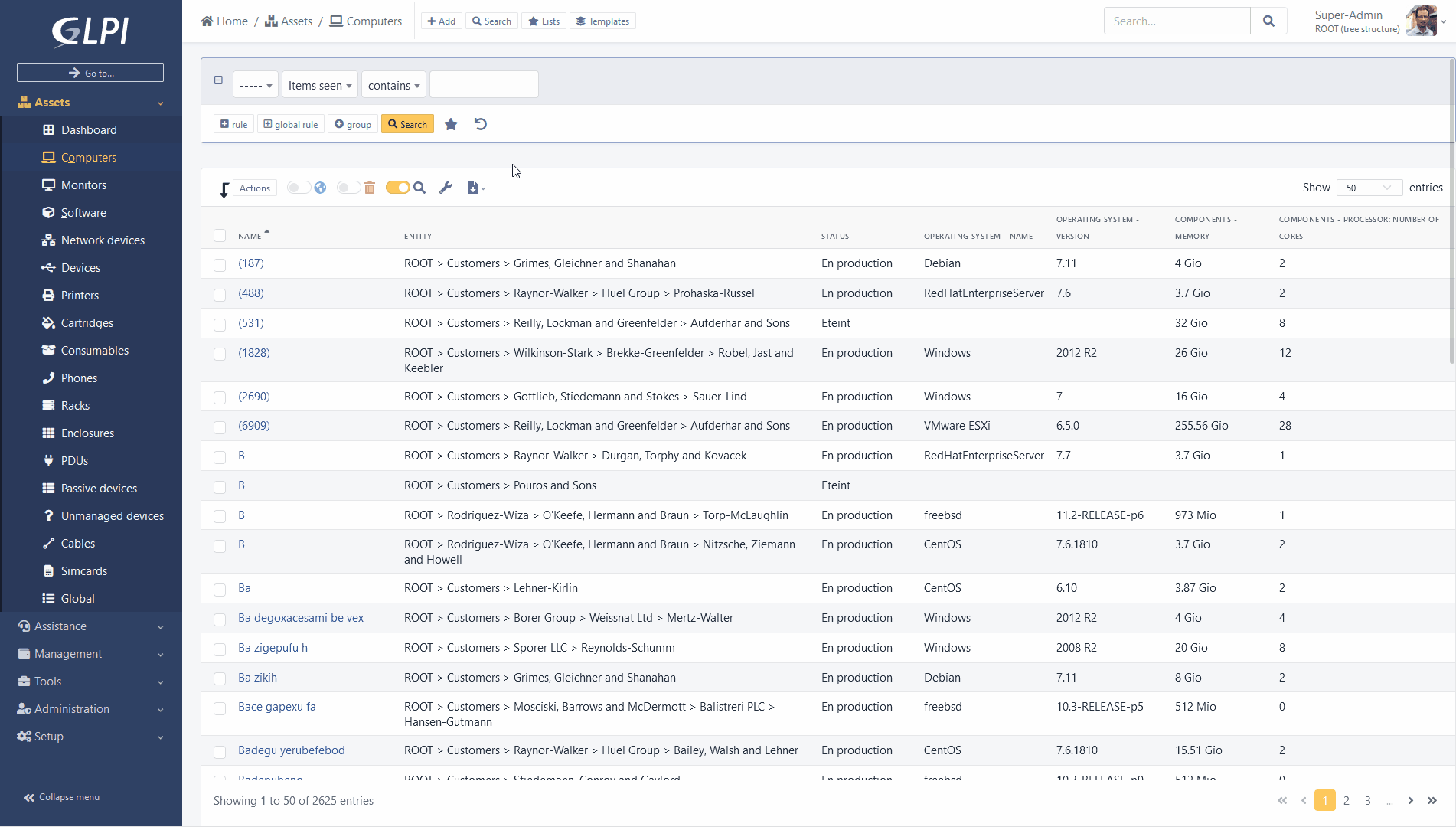
Task: Click the yellow Search button
Action: pyautogui.click(x=407, y=124)
